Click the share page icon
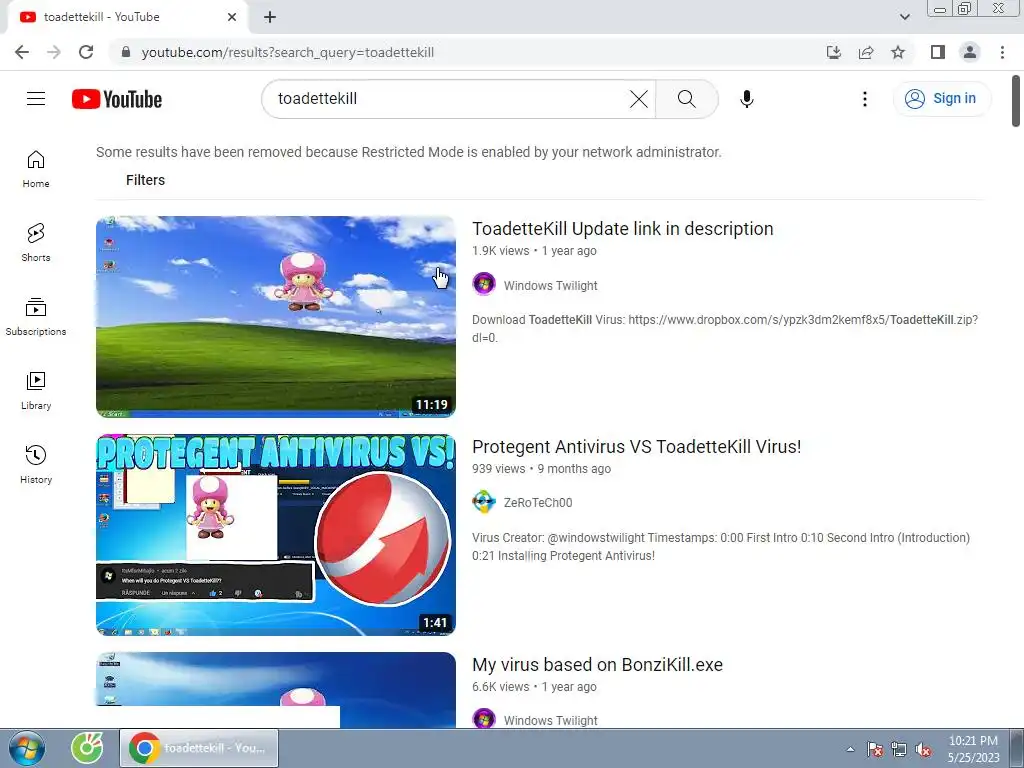This screenshot has width=1024, height=768. pyautogui.click(x=866, y=52)
